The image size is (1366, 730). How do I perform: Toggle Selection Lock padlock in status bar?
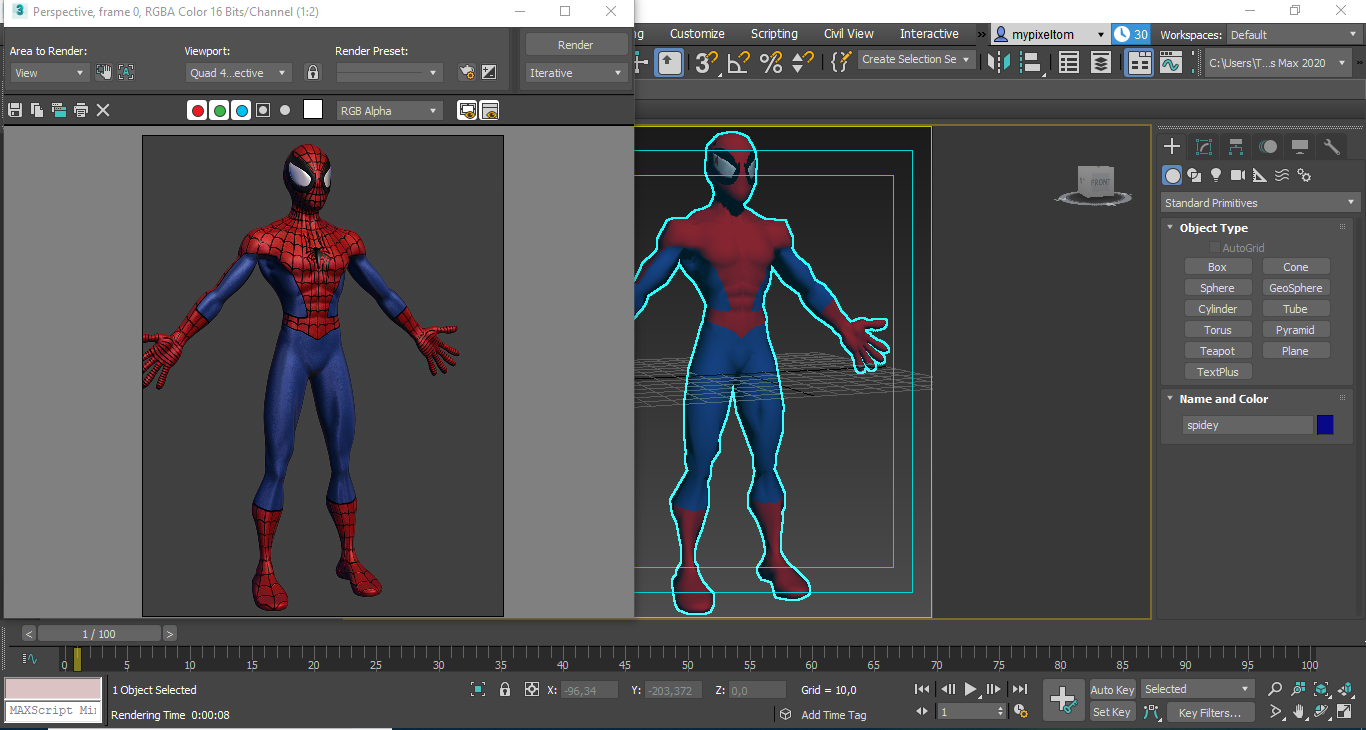(x=505, y=689)
